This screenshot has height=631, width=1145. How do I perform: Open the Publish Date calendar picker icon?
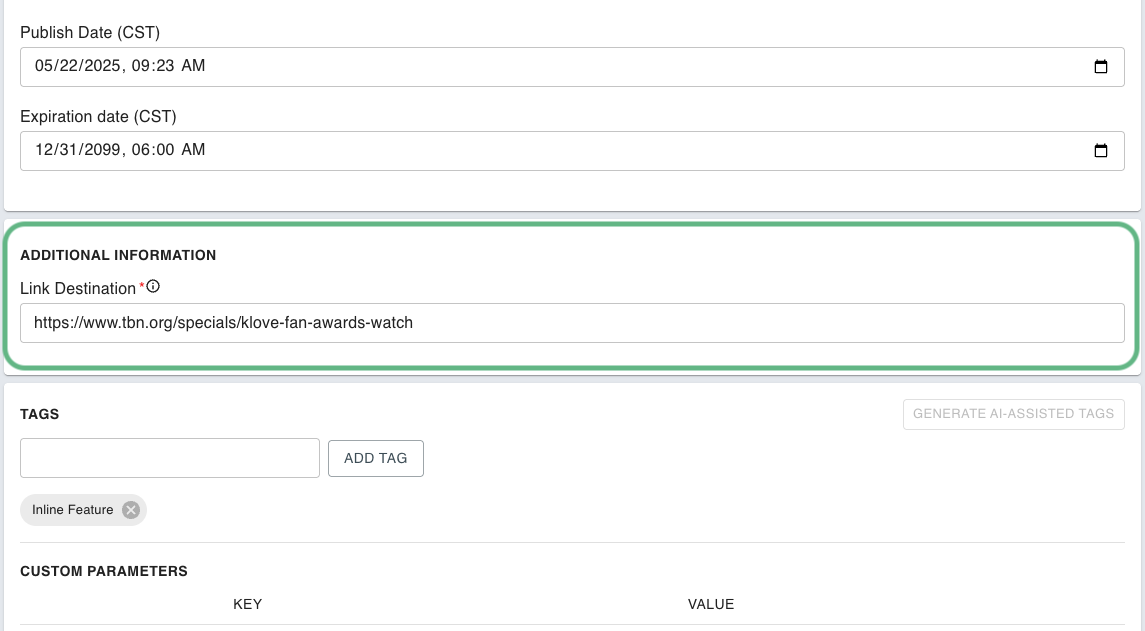point(1101,67)
